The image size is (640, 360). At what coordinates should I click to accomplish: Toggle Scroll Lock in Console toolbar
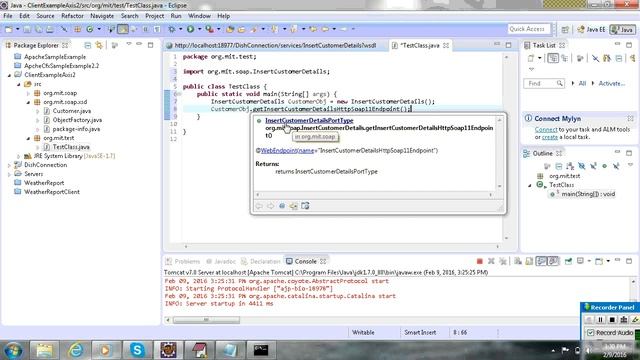tap(529, 261)
